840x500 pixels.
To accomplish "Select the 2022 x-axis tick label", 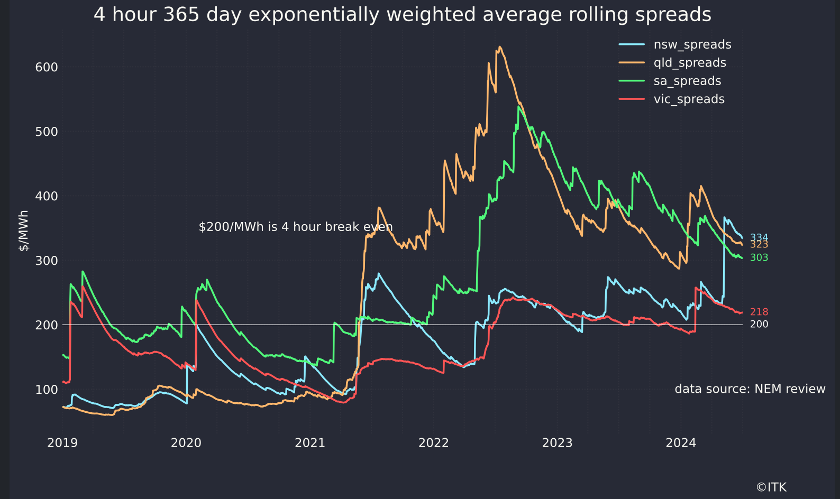I will [x=433, y=443].
